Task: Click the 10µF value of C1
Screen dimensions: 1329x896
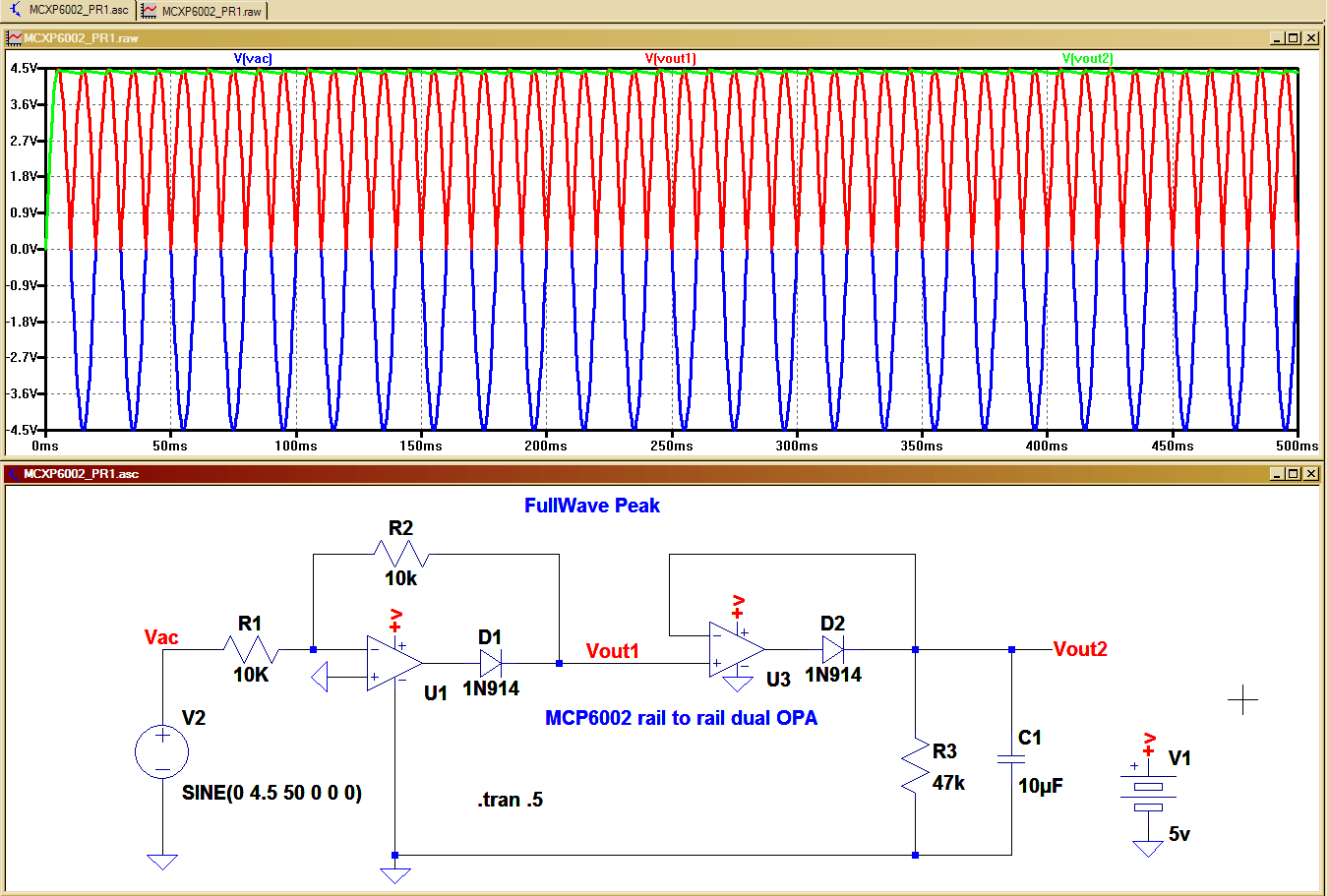Action: tap(1041, 786)
